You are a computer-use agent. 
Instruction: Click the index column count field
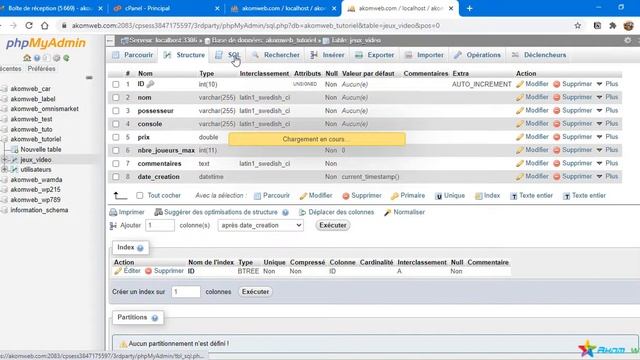pyautogui.click(x=186, y=292)
